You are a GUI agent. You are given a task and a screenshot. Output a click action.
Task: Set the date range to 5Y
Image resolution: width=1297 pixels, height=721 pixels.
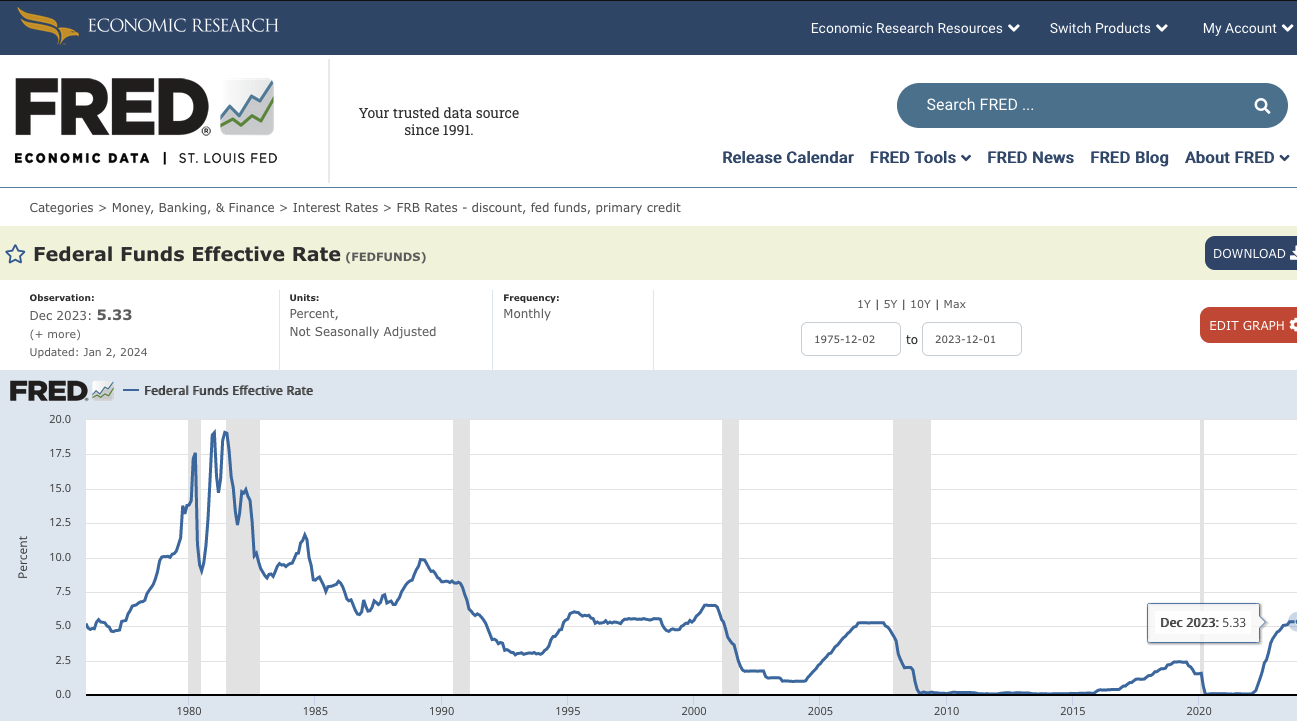click(890, 304)
